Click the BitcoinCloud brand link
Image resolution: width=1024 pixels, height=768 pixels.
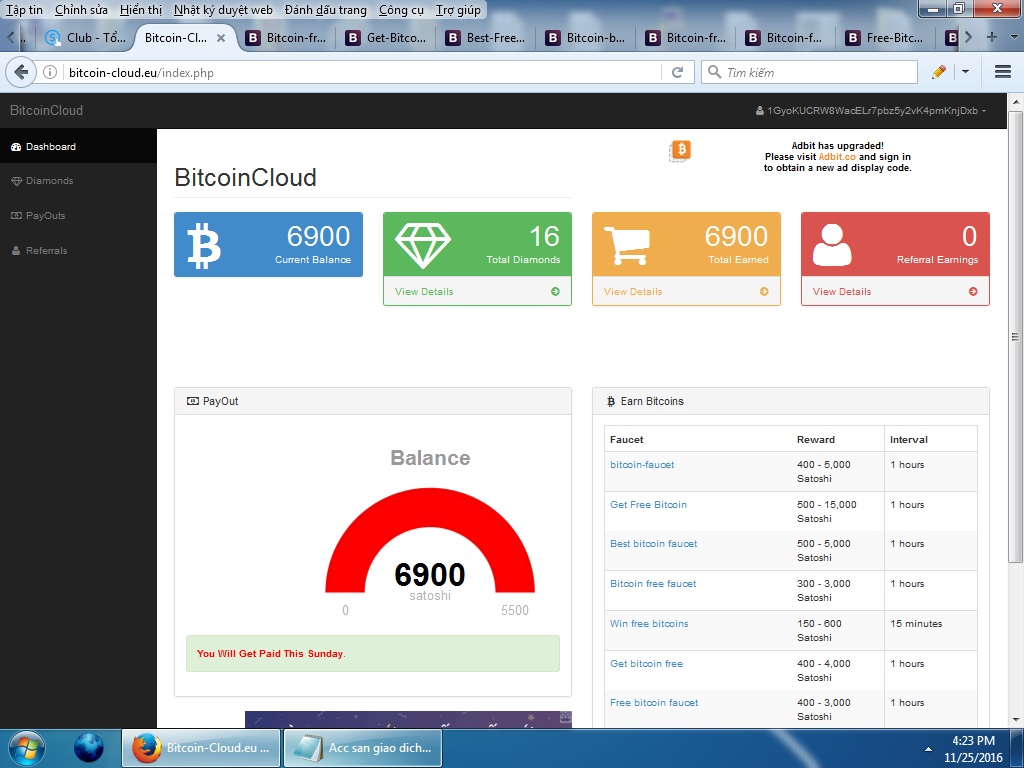pos(46,110)
